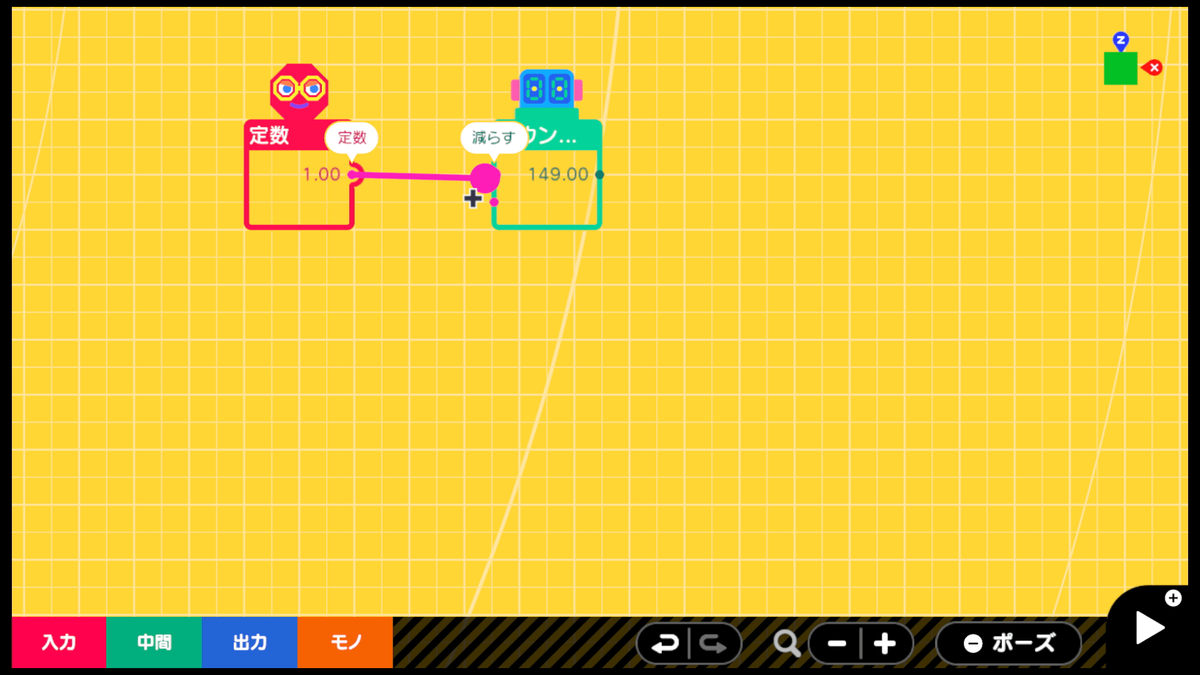Screen dimensions: 1200x675
Task: Click the counter's dark output port dot
Action: [x=599, y=174]
